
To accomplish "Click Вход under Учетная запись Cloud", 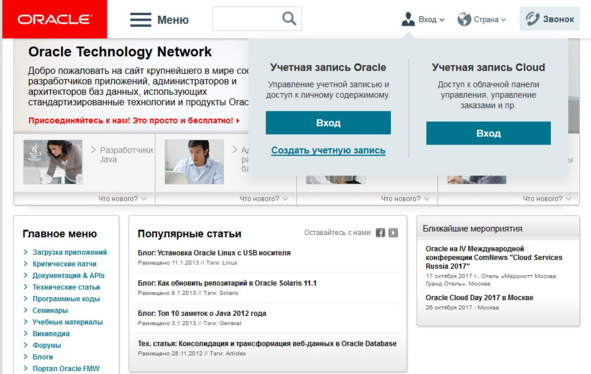I will [x=488, y=133].
